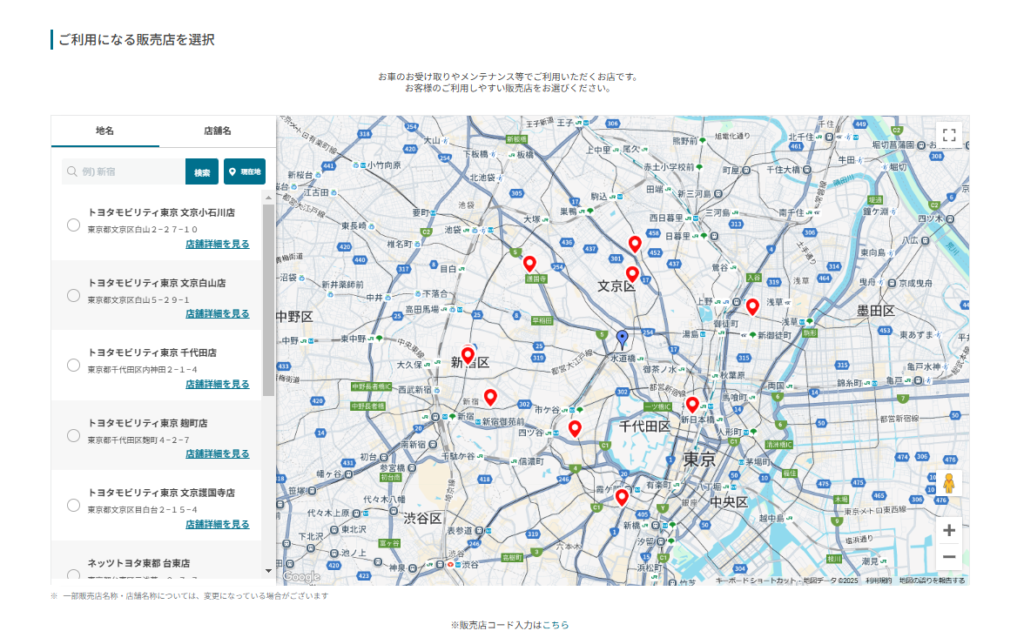
Task: Select radio for 文京小石川店
Action: pyautogui.click(x=73, y=225)
